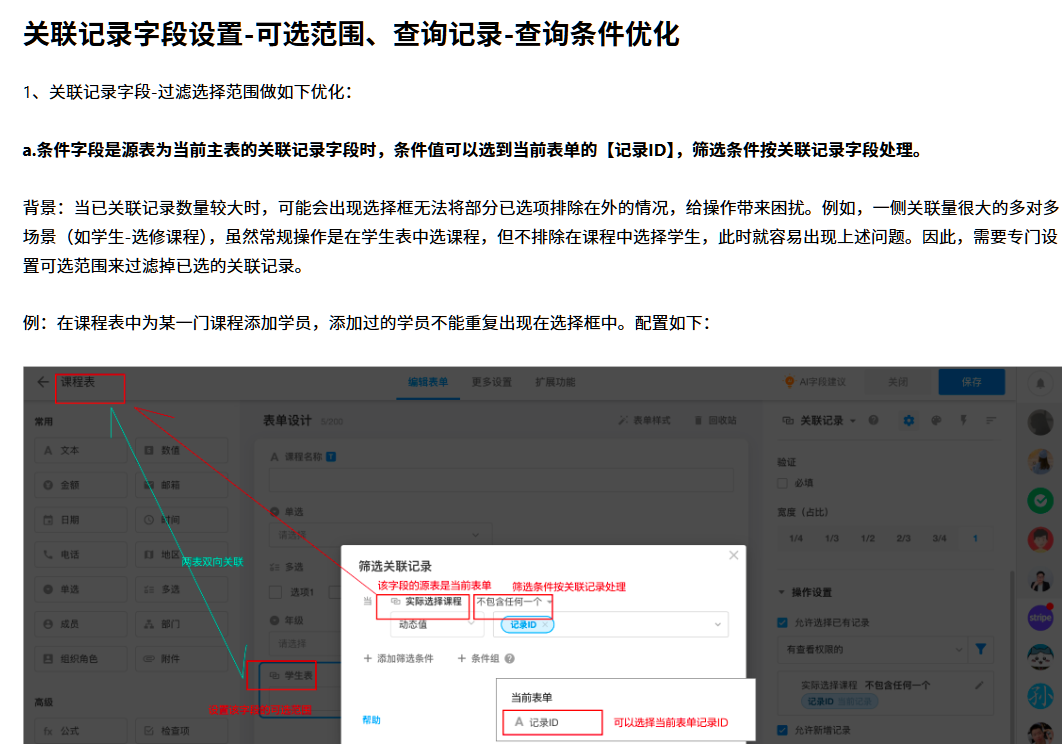This screenshot has height=744, width=1062.
Task: Add a 检查项 checkbox field
Action: [x=182, y=731]
